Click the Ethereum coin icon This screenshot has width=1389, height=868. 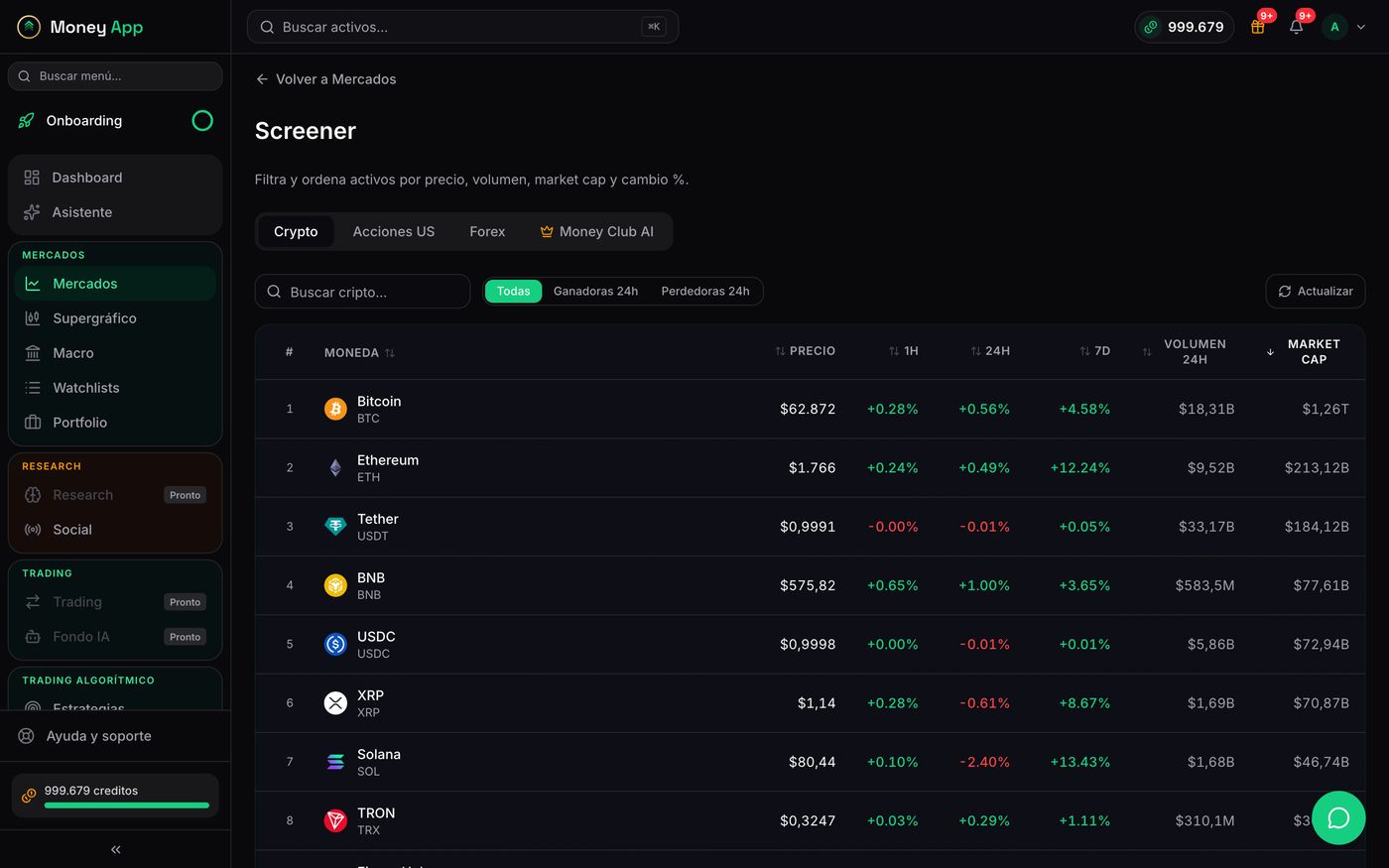pyautogui.click(x=335, y=467)
